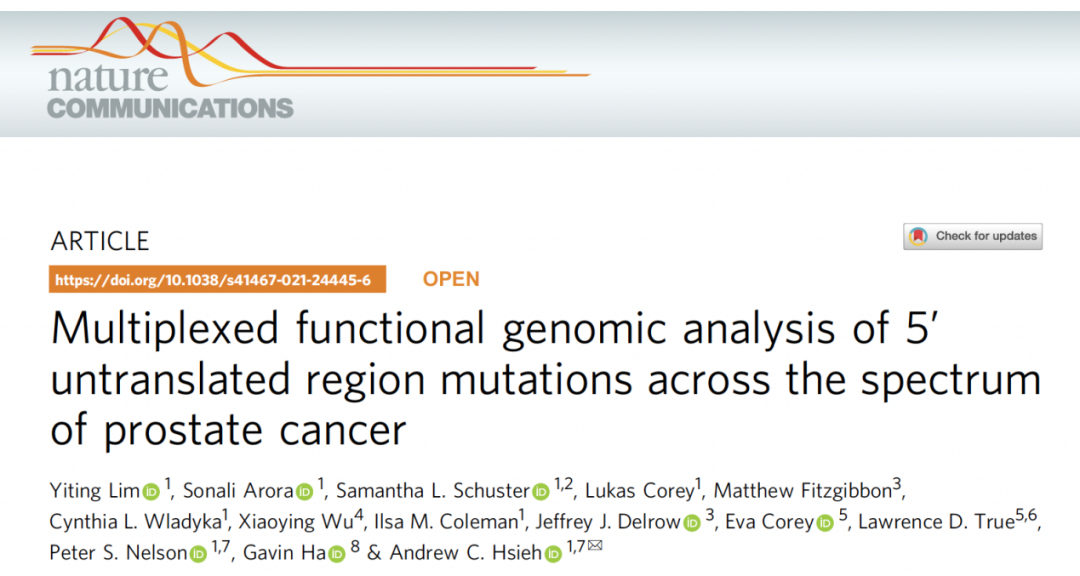Click the Nature Communications logo
This screenshot has width=1080, height=576.
point(171,68)
